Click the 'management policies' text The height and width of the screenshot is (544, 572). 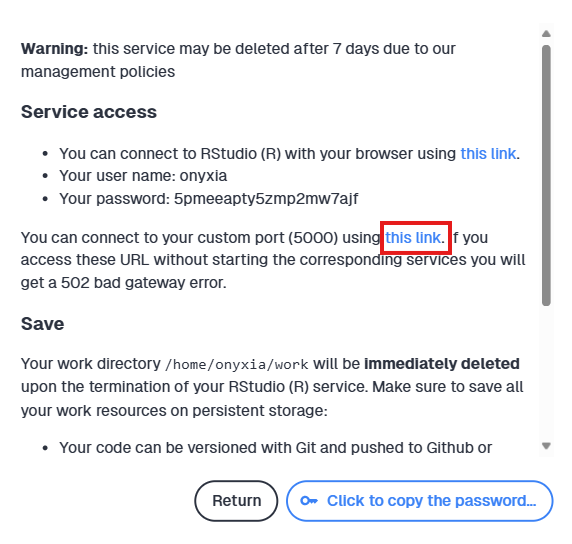[98, 72]
